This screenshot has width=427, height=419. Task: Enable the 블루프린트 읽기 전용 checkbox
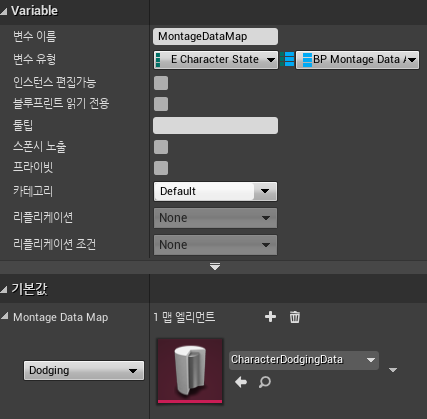coord(161,104)
